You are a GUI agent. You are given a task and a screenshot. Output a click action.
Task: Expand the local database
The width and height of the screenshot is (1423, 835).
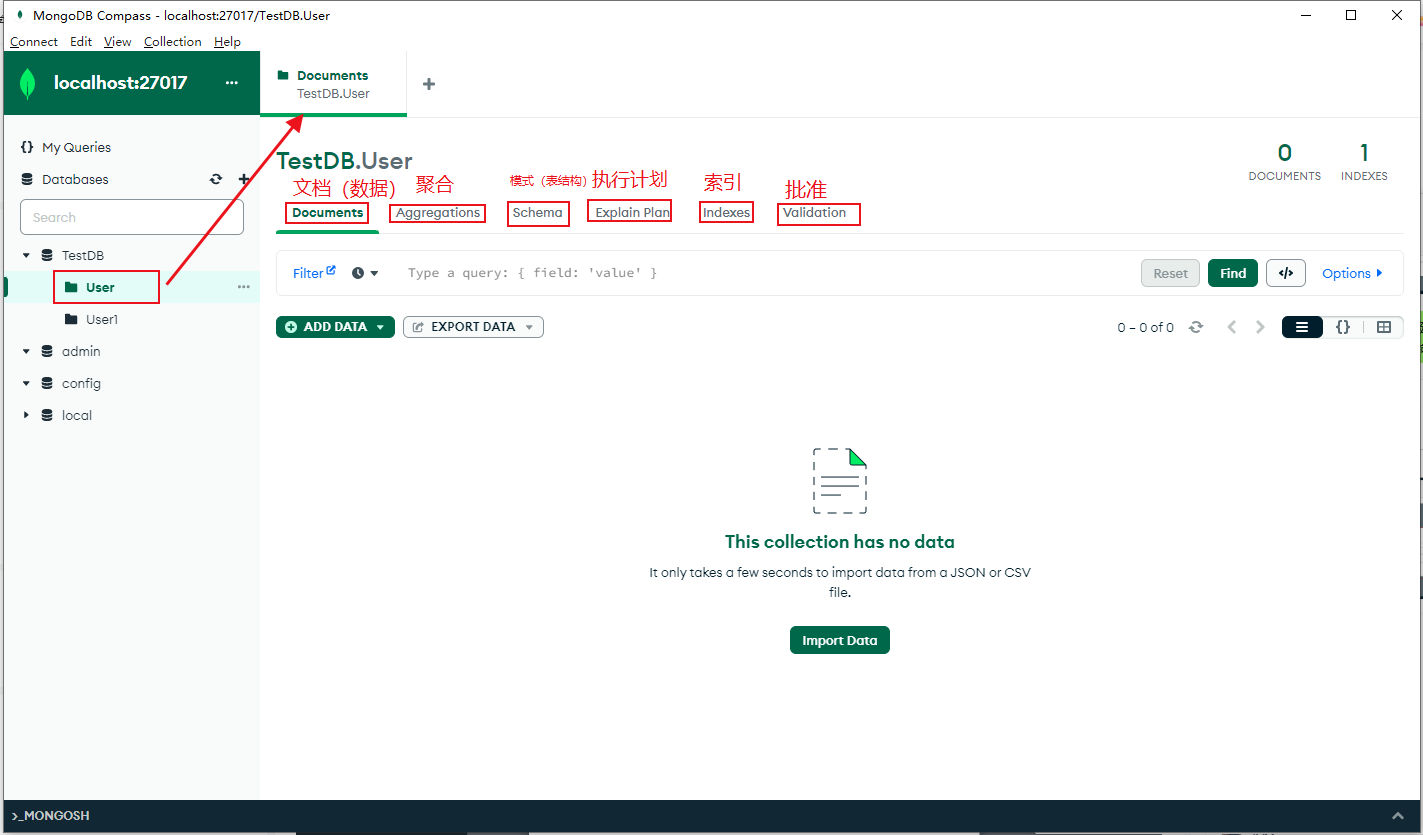26,416
